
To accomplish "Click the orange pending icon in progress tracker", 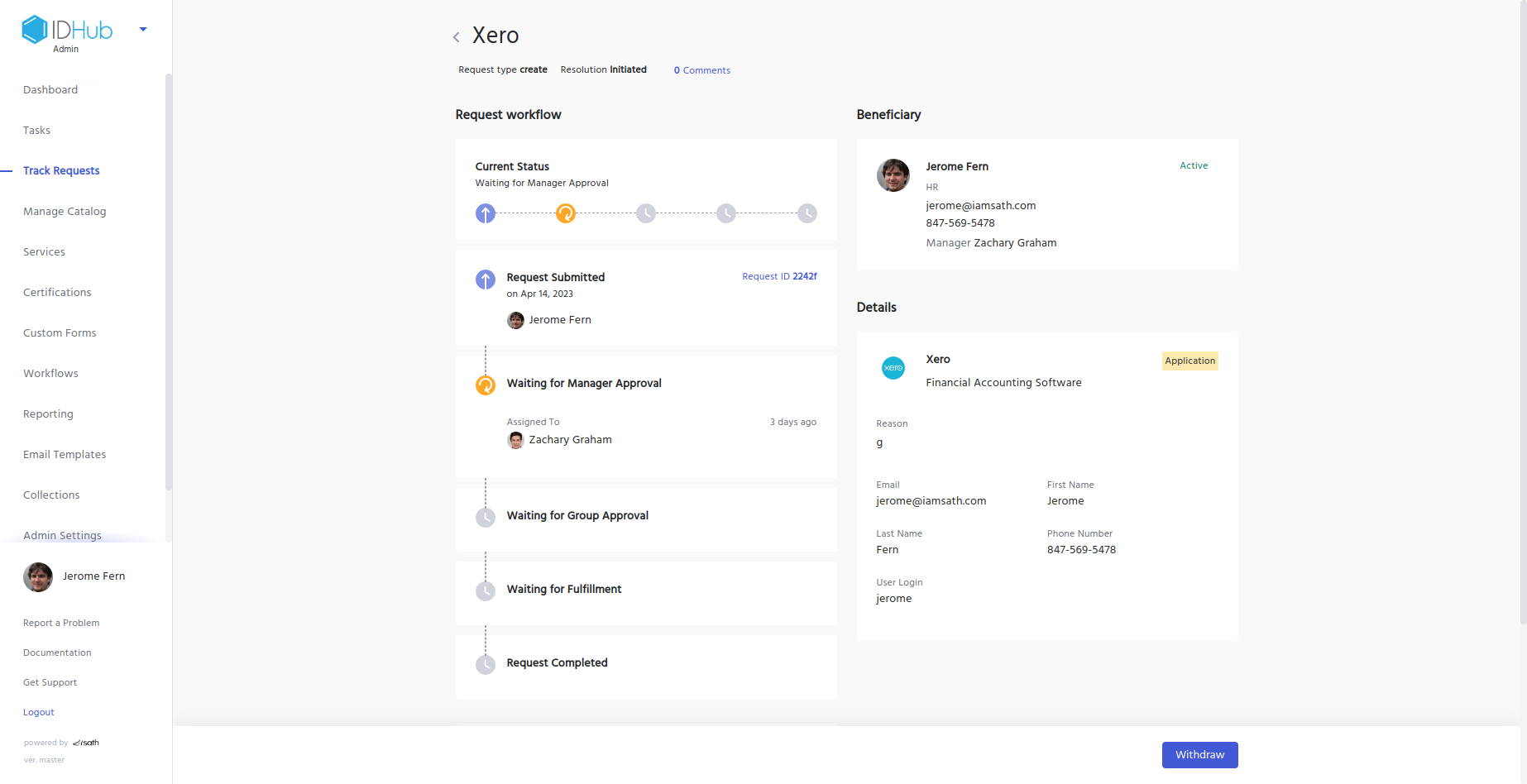I will (x=566, y=213).
